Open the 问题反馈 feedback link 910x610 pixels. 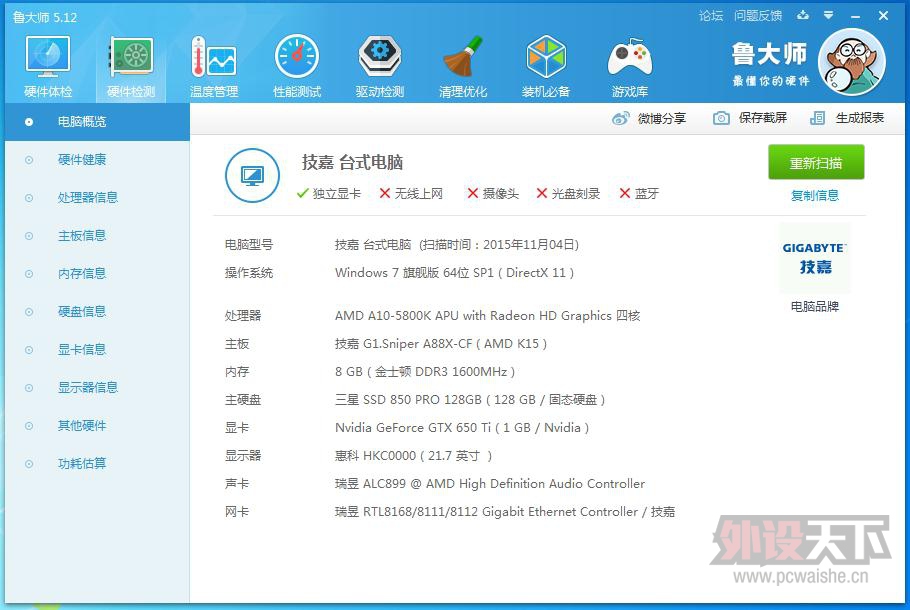click(x=758, y=16)
